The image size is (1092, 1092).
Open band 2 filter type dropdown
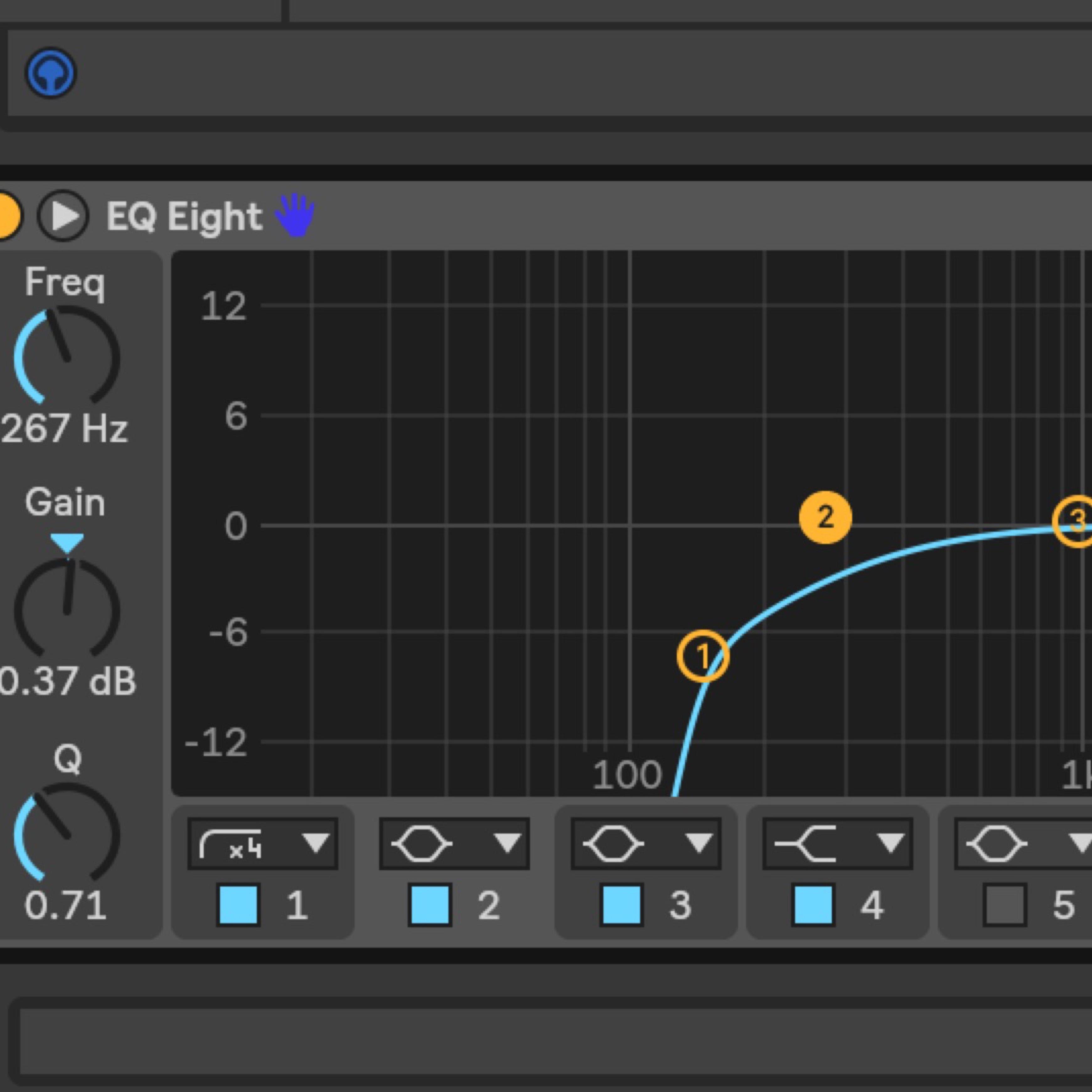click(454, 844)
